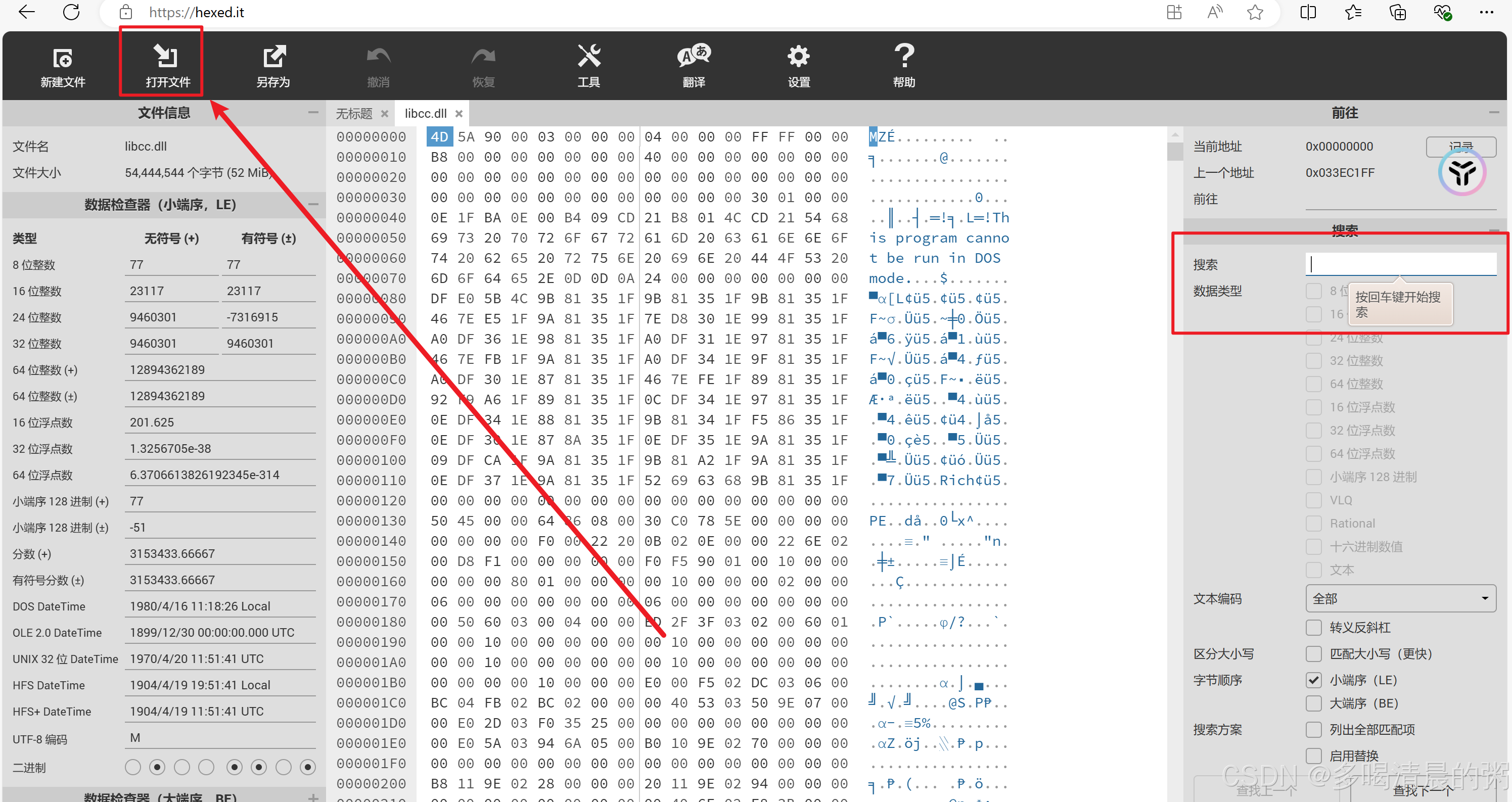The height and width of the screenshot is (802, 1512).
Task: Toggle 大端序 (BE) byte order checkbox
Action: point(1314,703)
